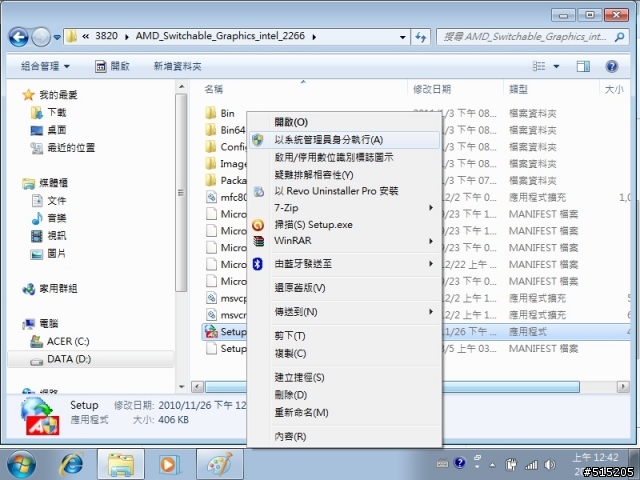This screenshot has width=640, height=480.
Task: Click the 開啟 toolbar button
Action: click(x=113, y=66)
